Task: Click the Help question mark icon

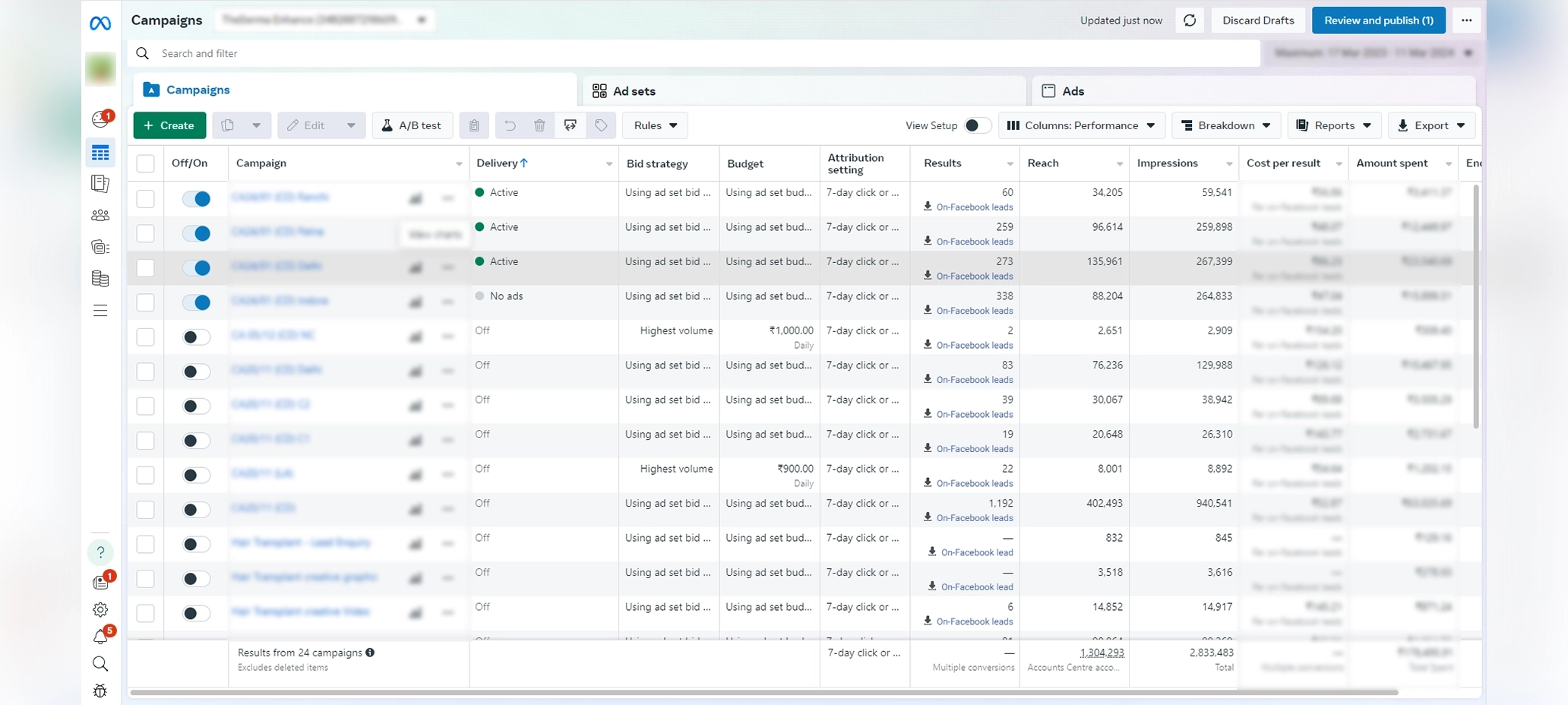Action: pyautogui.click(x=100, y=552)
